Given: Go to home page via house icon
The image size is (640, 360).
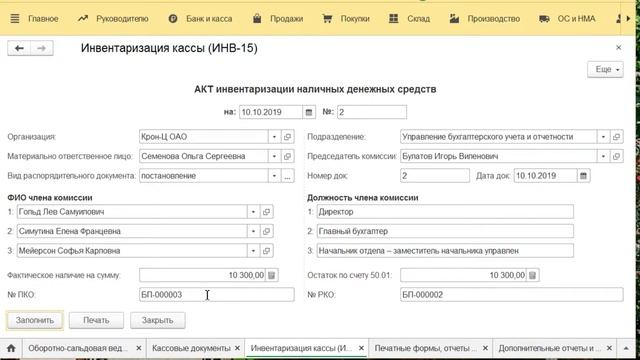Looking at the screenshot, I should click(11, 348).
